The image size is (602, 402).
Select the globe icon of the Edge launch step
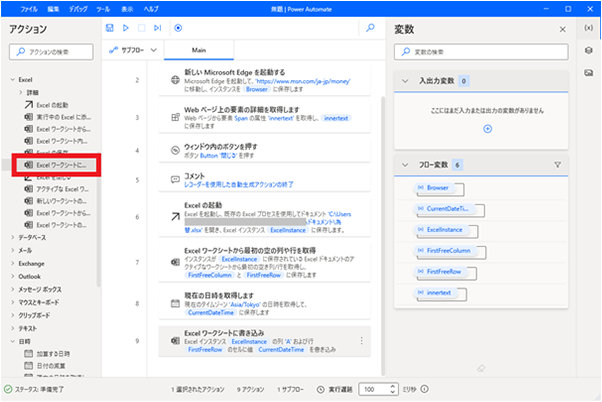(175, 80)
